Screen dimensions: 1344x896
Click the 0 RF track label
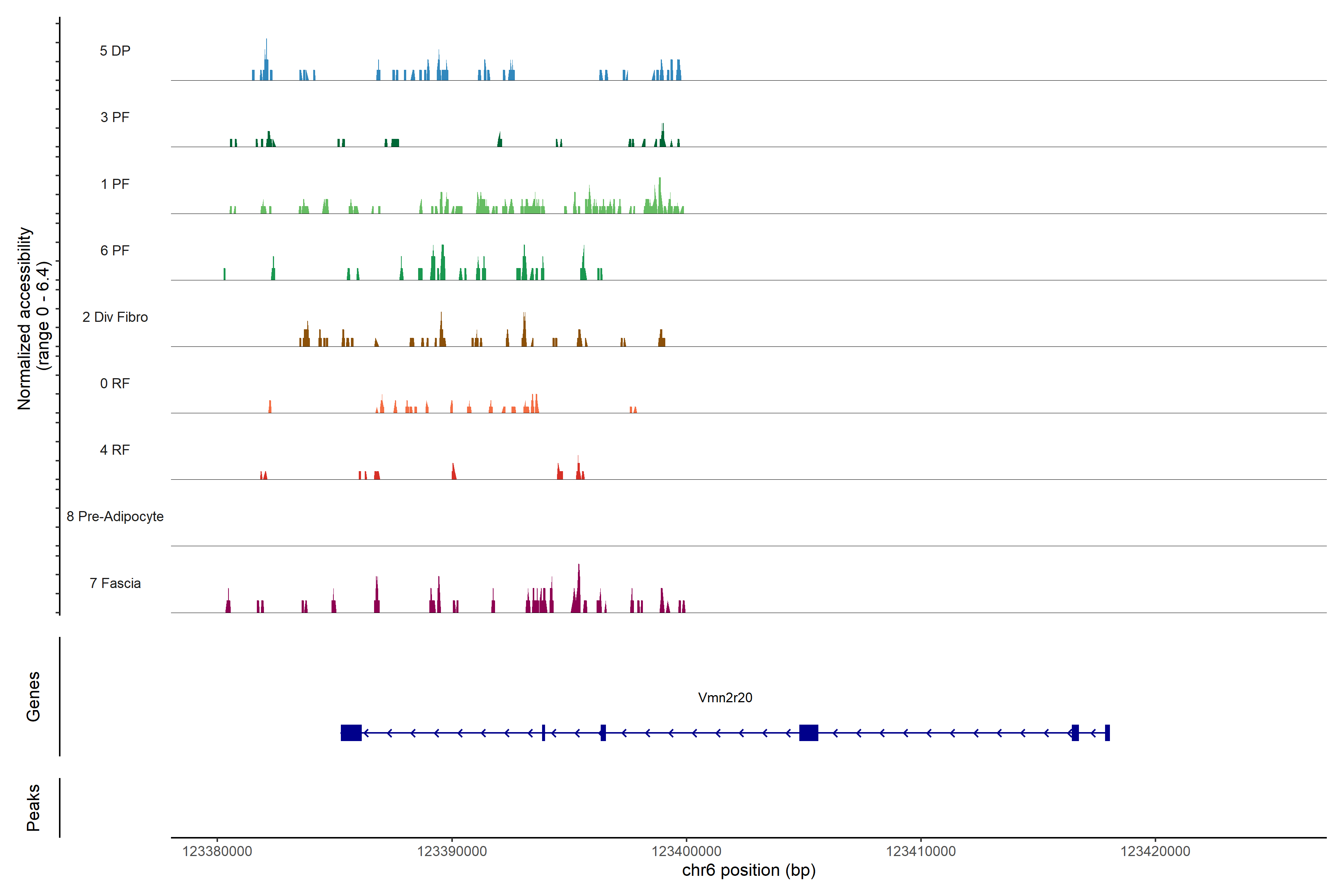coord(115,383)
